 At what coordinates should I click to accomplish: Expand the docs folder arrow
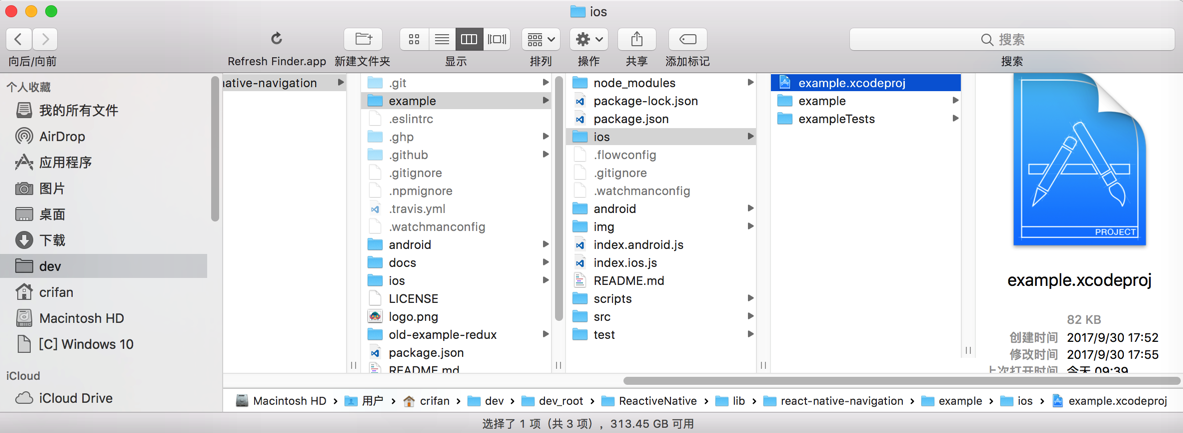(545, 263)
